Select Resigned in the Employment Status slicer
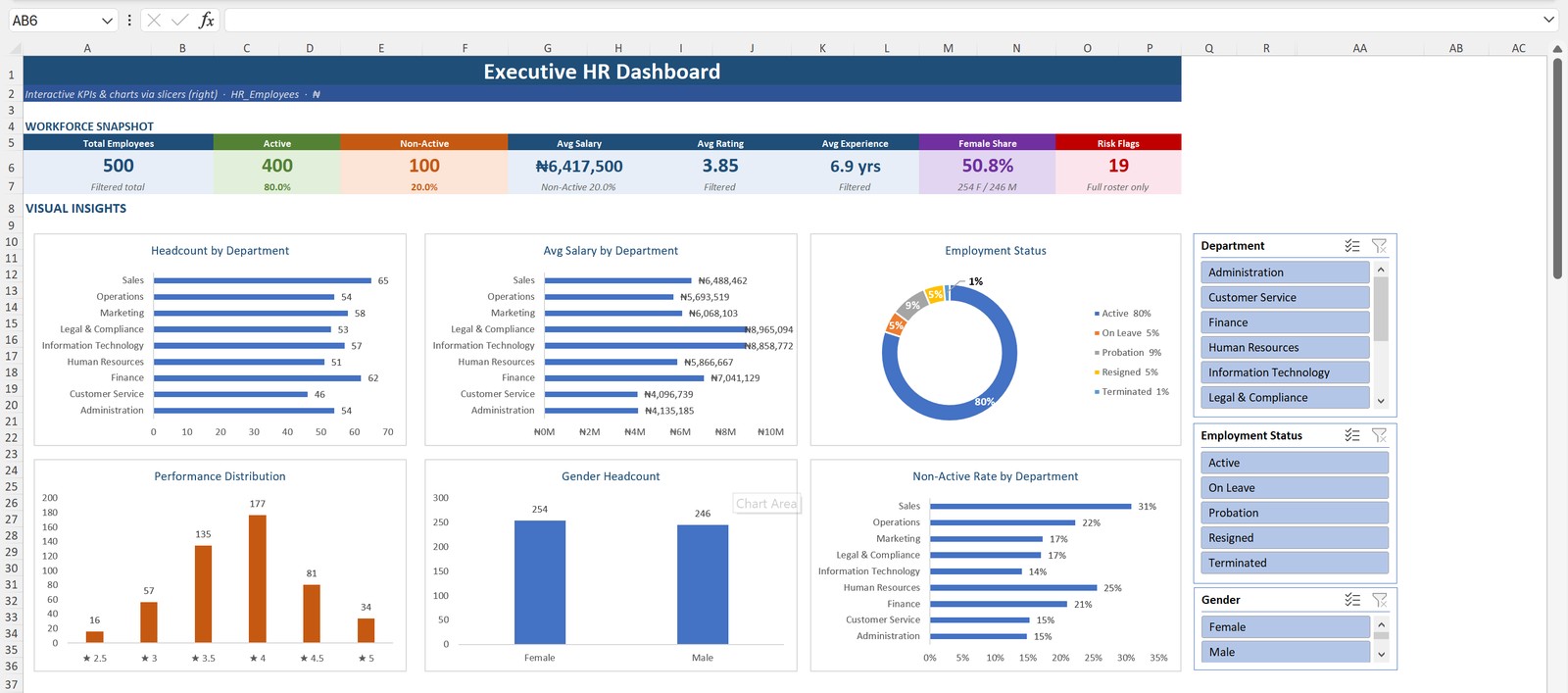This screenshot has width=1568, height=693. 1295,537
